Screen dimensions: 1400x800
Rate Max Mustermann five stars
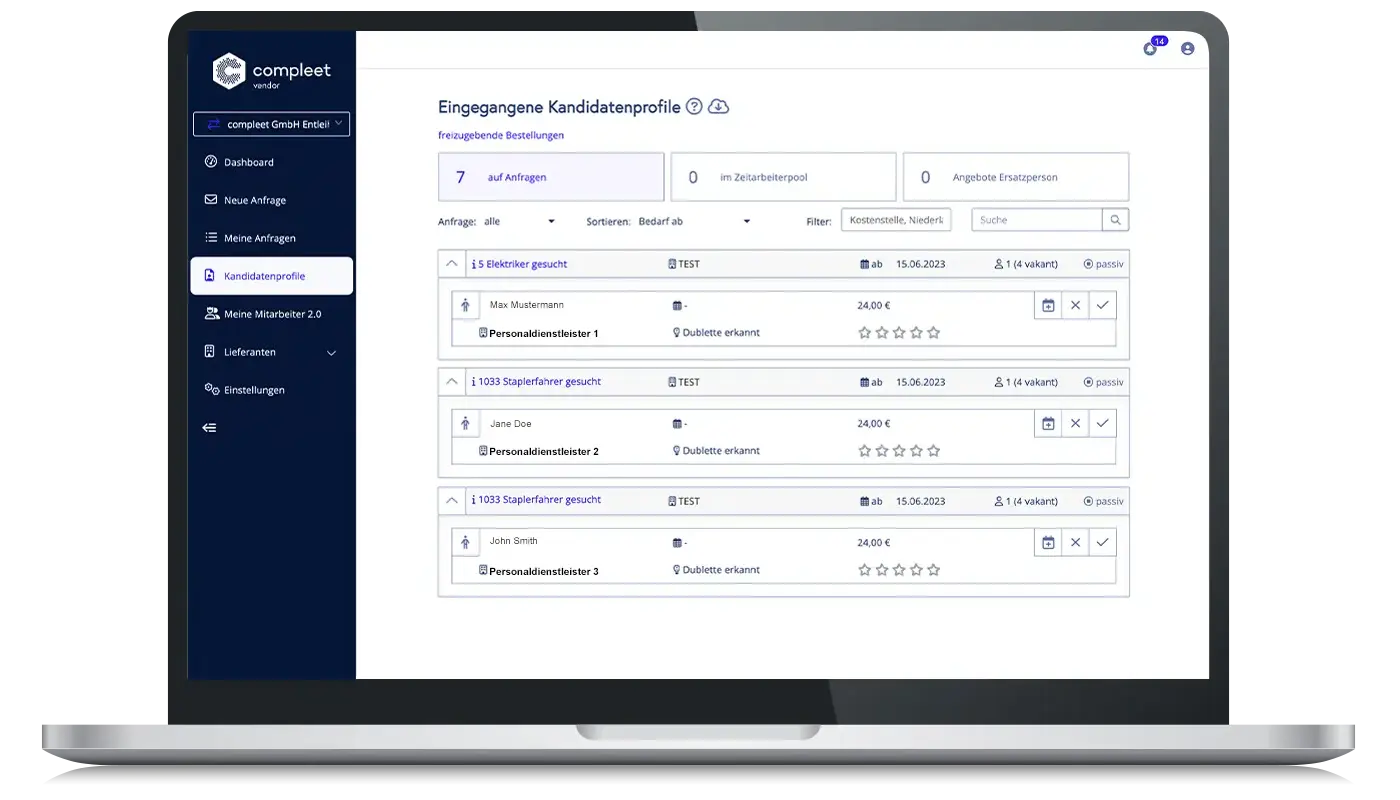[933, 333]
